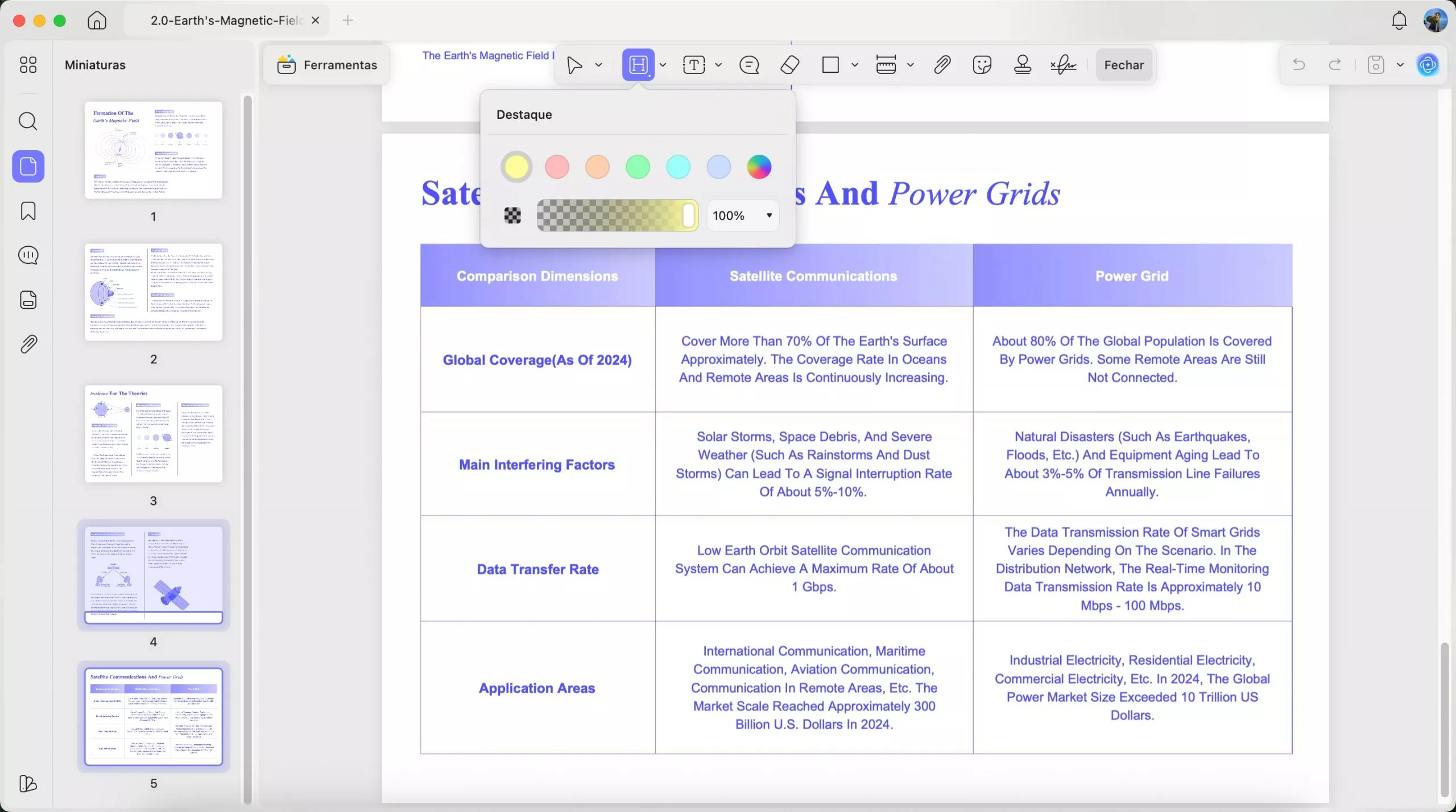
Task: Expand the rectangle shape dropdown arrow
Action: 855,65
